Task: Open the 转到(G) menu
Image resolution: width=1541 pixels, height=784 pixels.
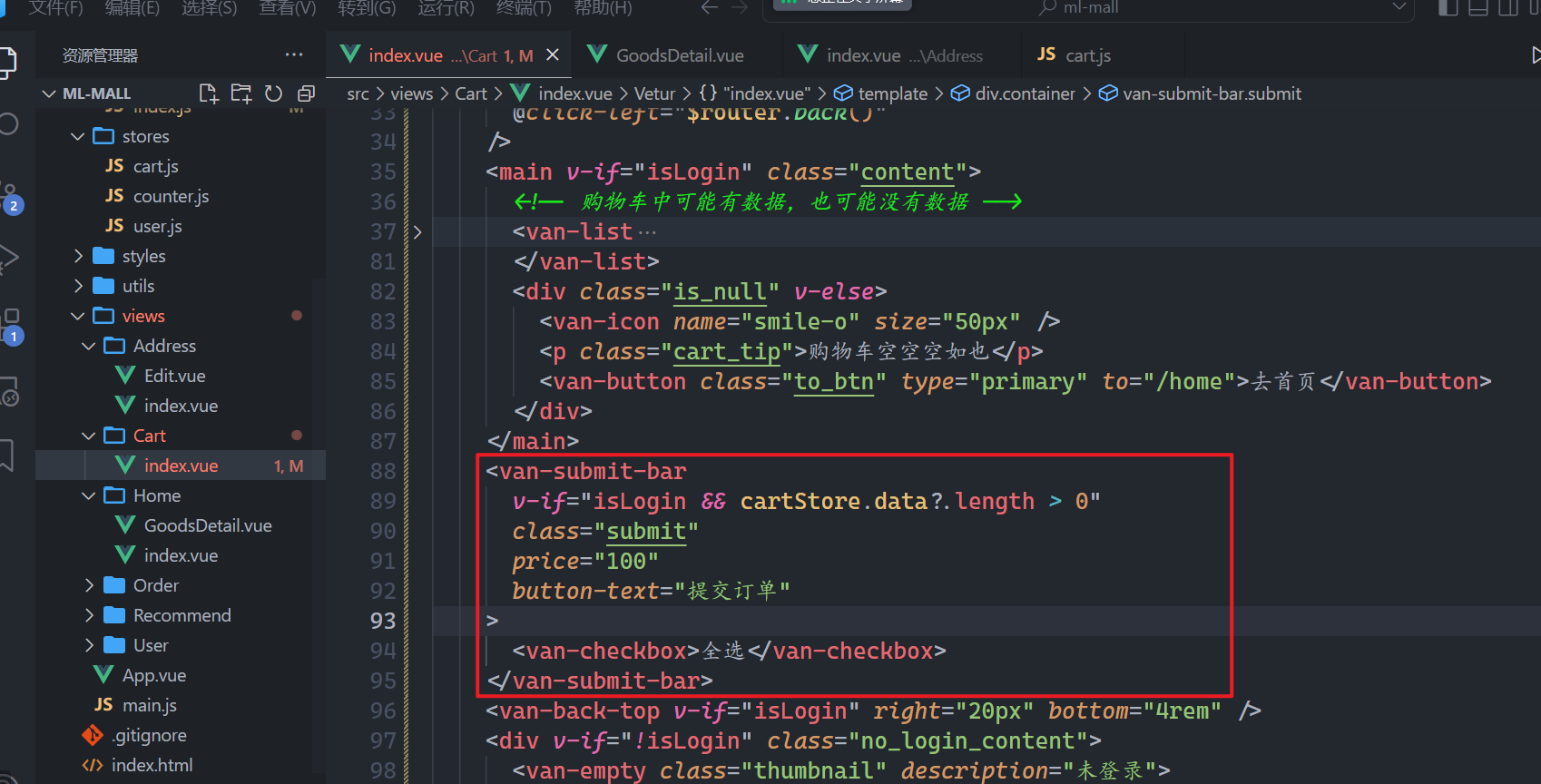Action: click(367, 8)
